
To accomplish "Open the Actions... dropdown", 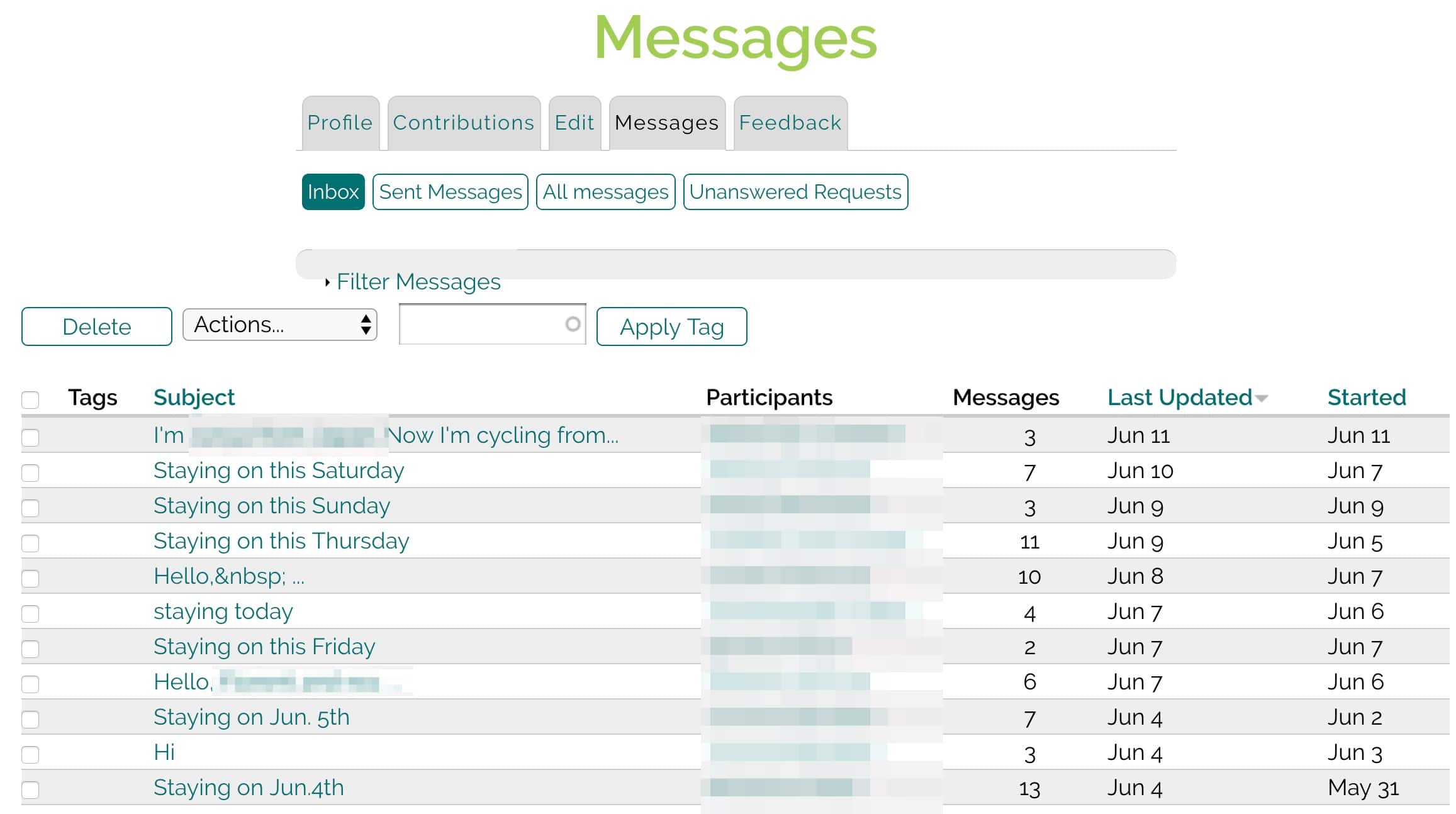I will pyautogui.click(x=279, y=325).
